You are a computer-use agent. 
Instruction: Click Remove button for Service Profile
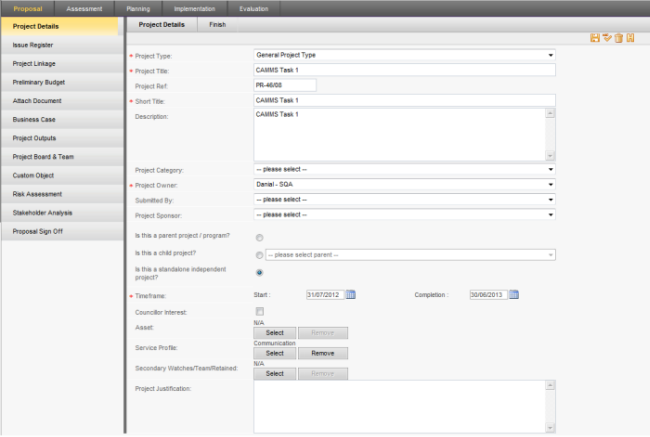point(322,353)
